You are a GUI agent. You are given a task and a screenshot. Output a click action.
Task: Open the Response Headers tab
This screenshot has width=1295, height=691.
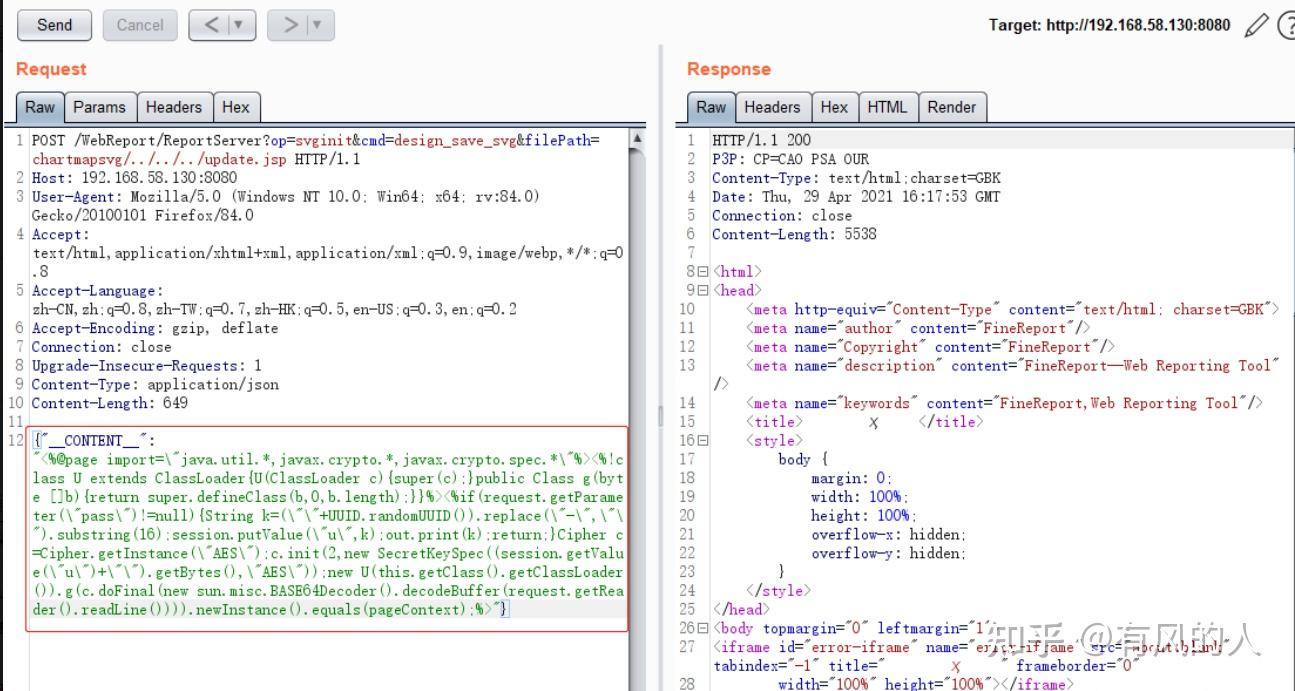[x=772, y=107]
